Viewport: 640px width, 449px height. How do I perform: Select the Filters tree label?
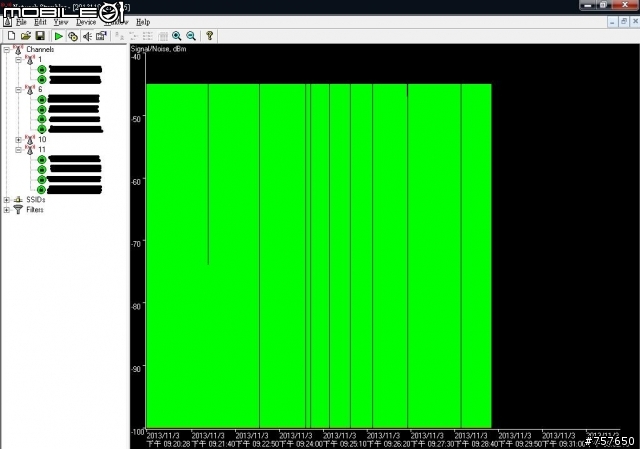pyautogui.click(x=35, y=210)
